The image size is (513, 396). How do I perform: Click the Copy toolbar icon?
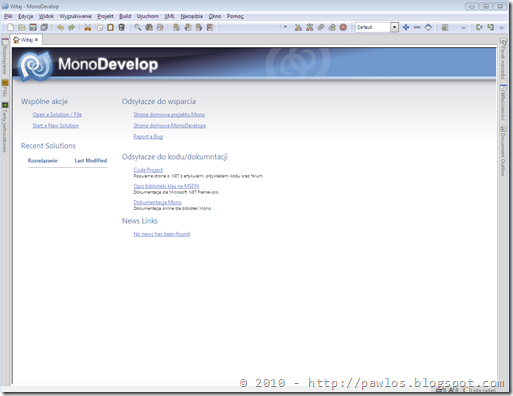click(99, 27)
